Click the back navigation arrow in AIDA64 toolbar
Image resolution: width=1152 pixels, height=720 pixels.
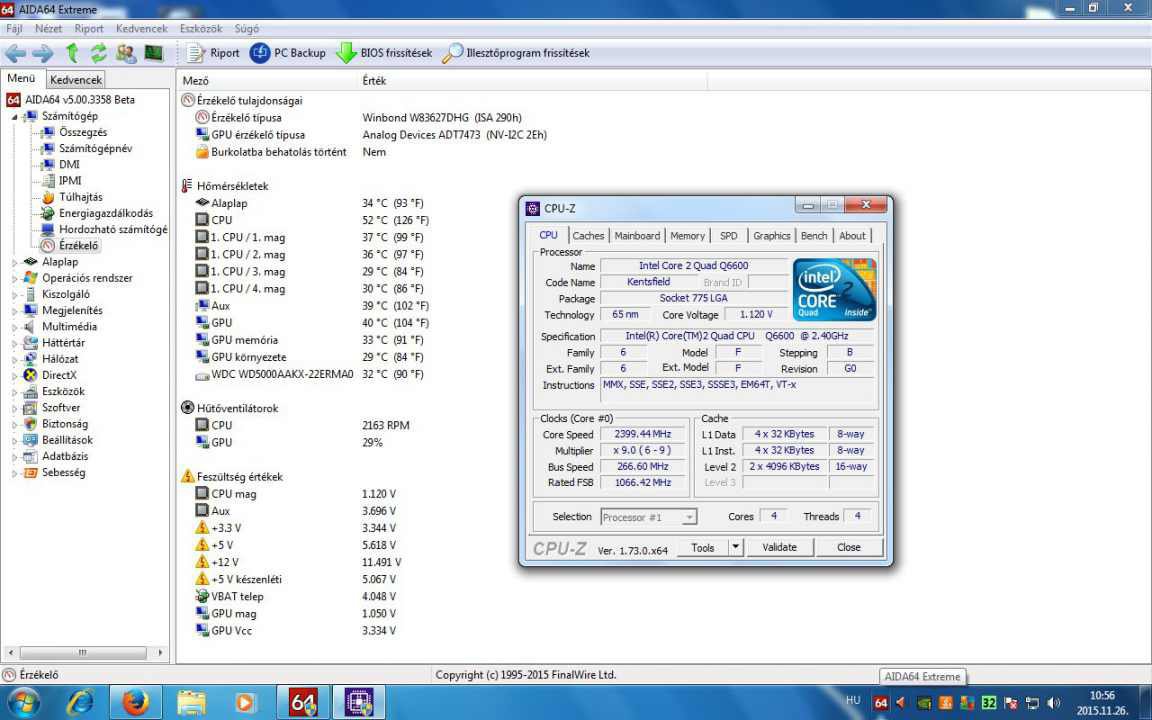click(x=15, y=53)
